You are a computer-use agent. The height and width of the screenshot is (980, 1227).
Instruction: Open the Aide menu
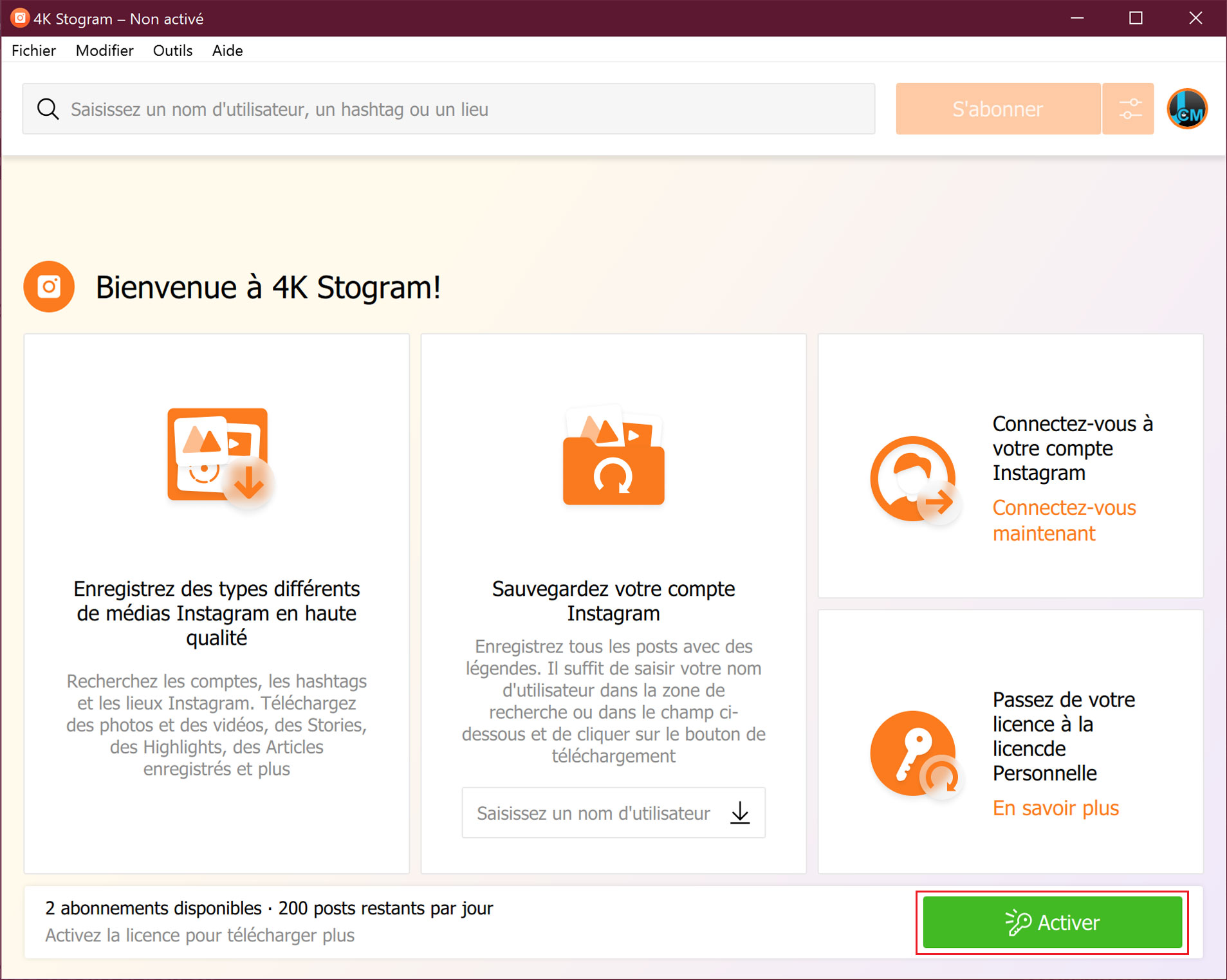pos(227,50)
